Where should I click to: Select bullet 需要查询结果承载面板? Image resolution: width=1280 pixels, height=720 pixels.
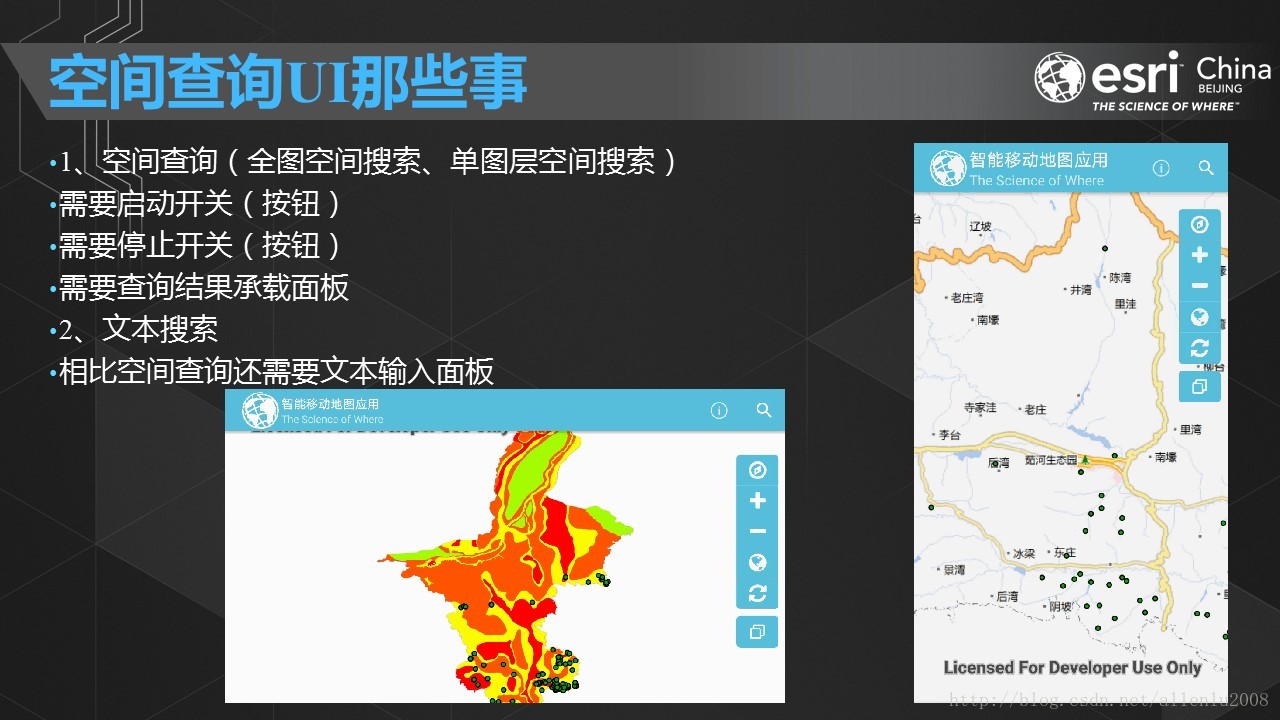tap(204, 288)
